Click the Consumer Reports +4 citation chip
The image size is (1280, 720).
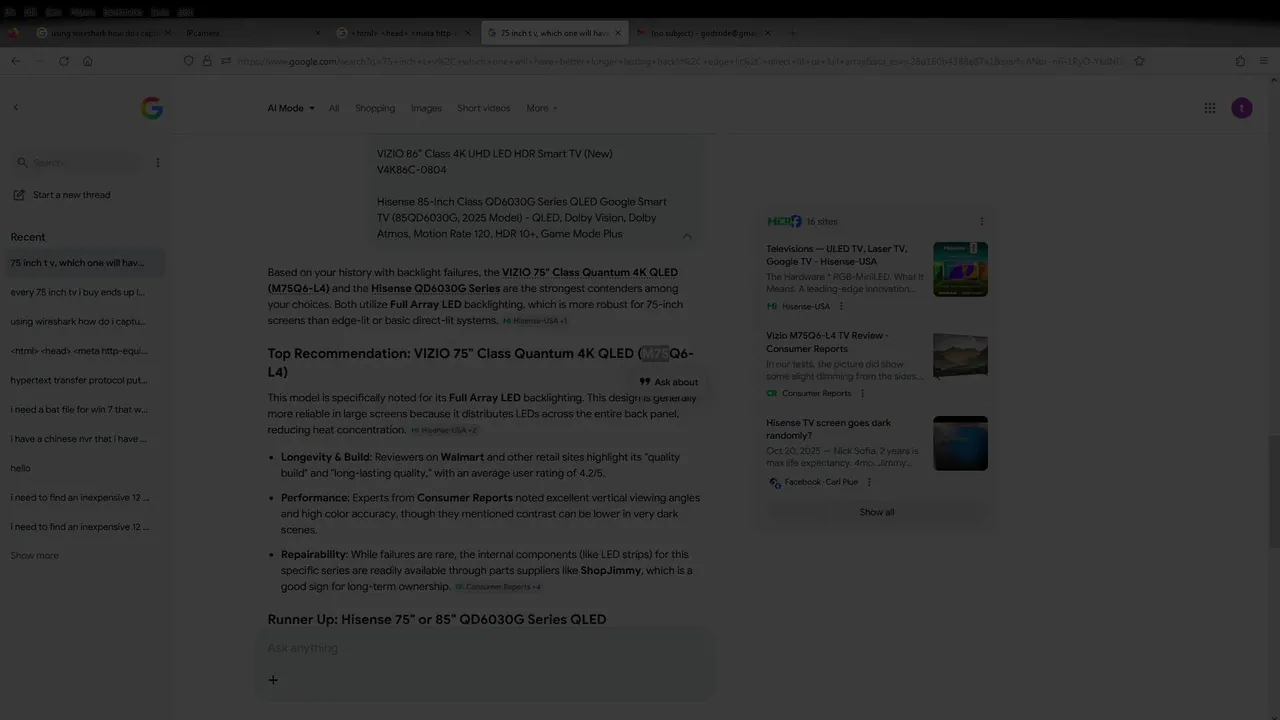498,587
